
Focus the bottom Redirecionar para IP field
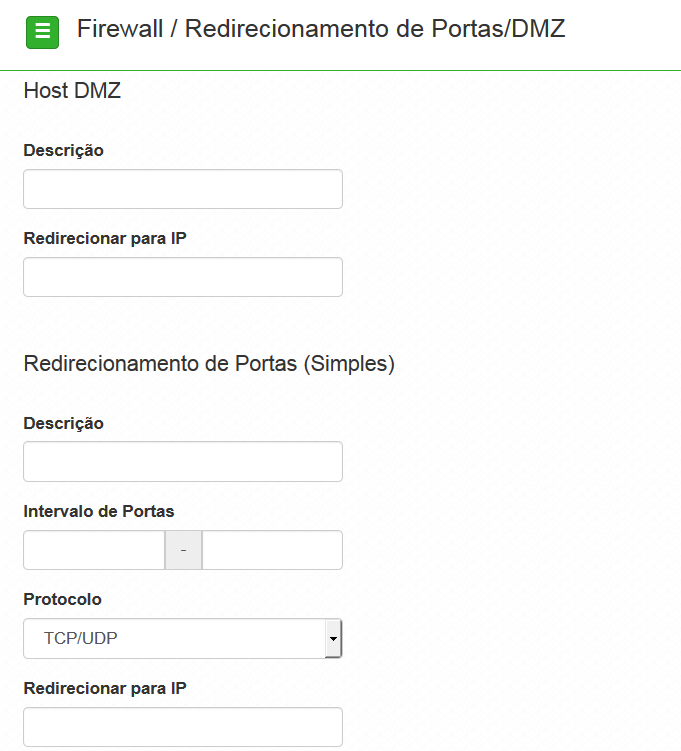(183, 727)
